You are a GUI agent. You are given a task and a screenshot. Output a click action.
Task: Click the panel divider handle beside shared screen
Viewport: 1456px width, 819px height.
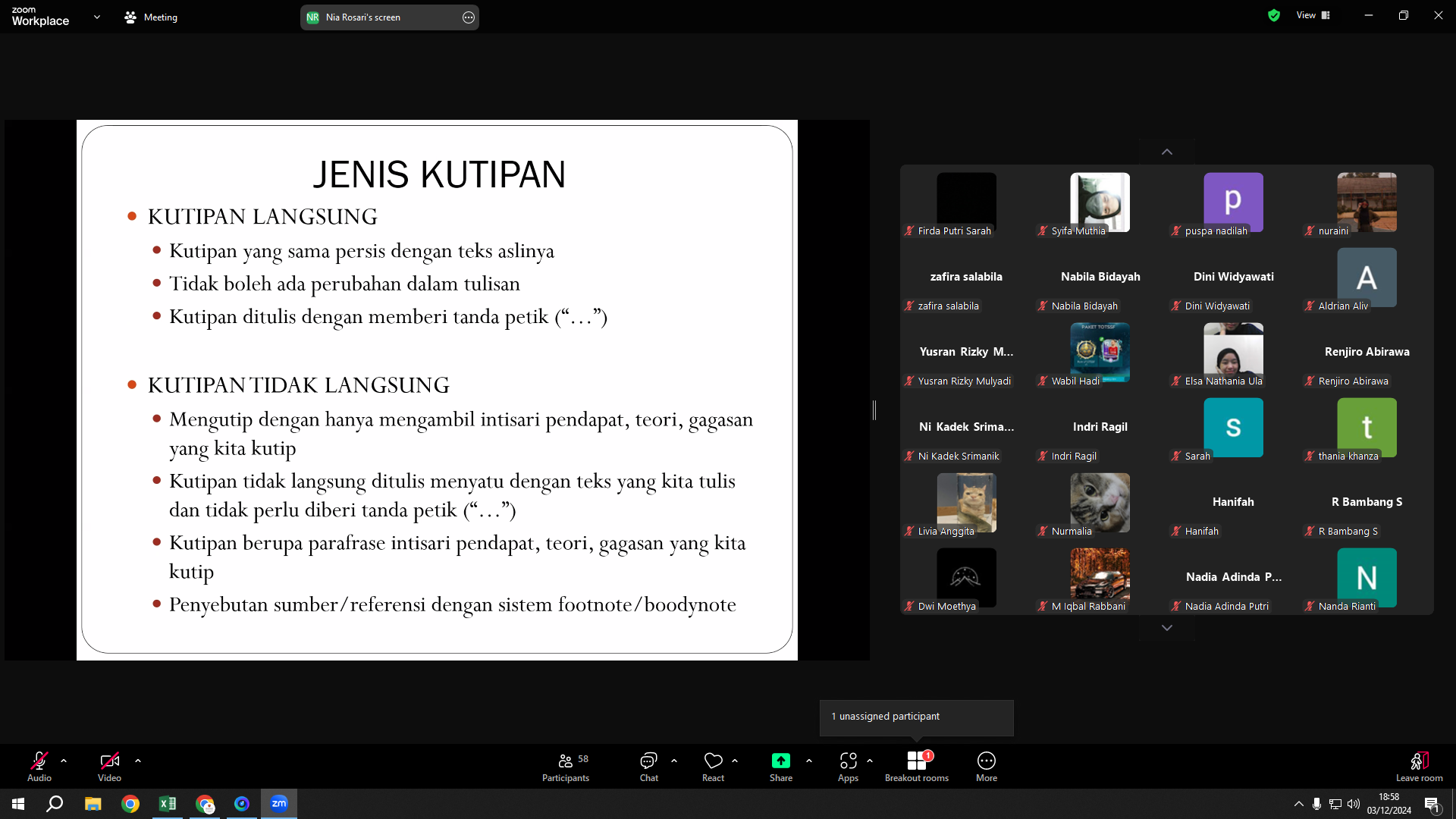click(874, 410)
